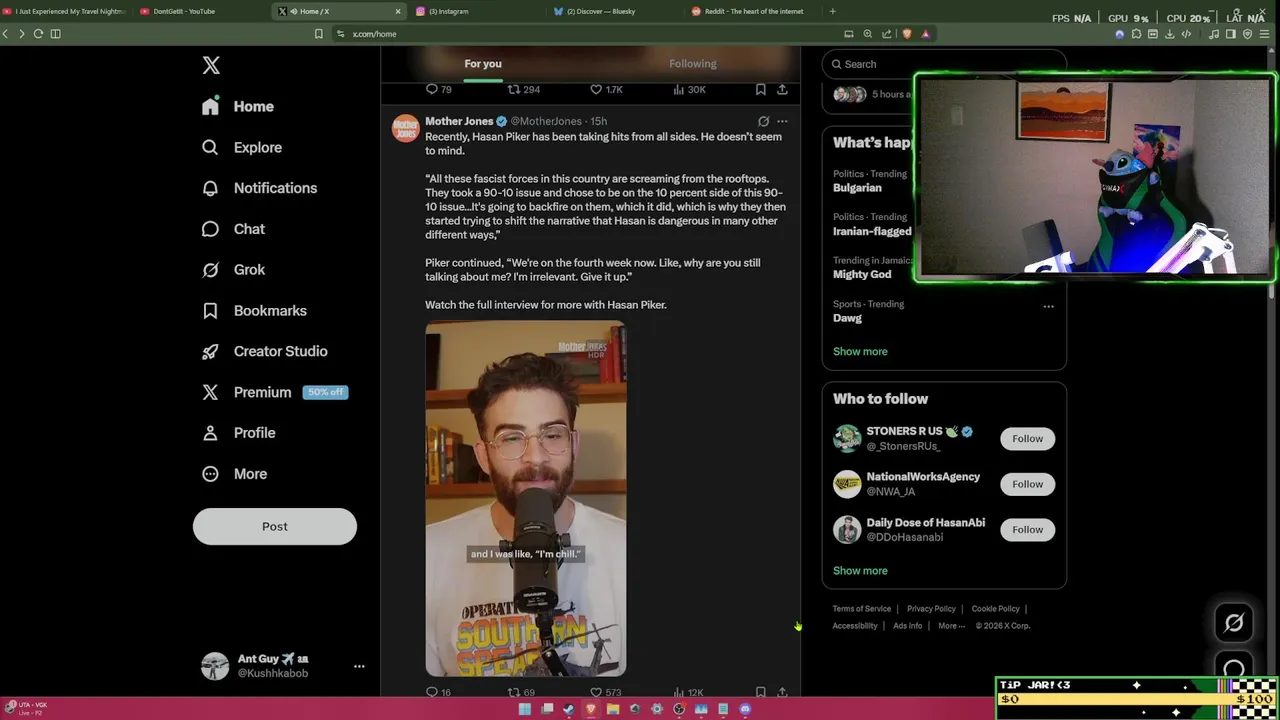1280x720 pixels.
Task: Open Notifications bell in sidebar
Action: click(210, 188)
